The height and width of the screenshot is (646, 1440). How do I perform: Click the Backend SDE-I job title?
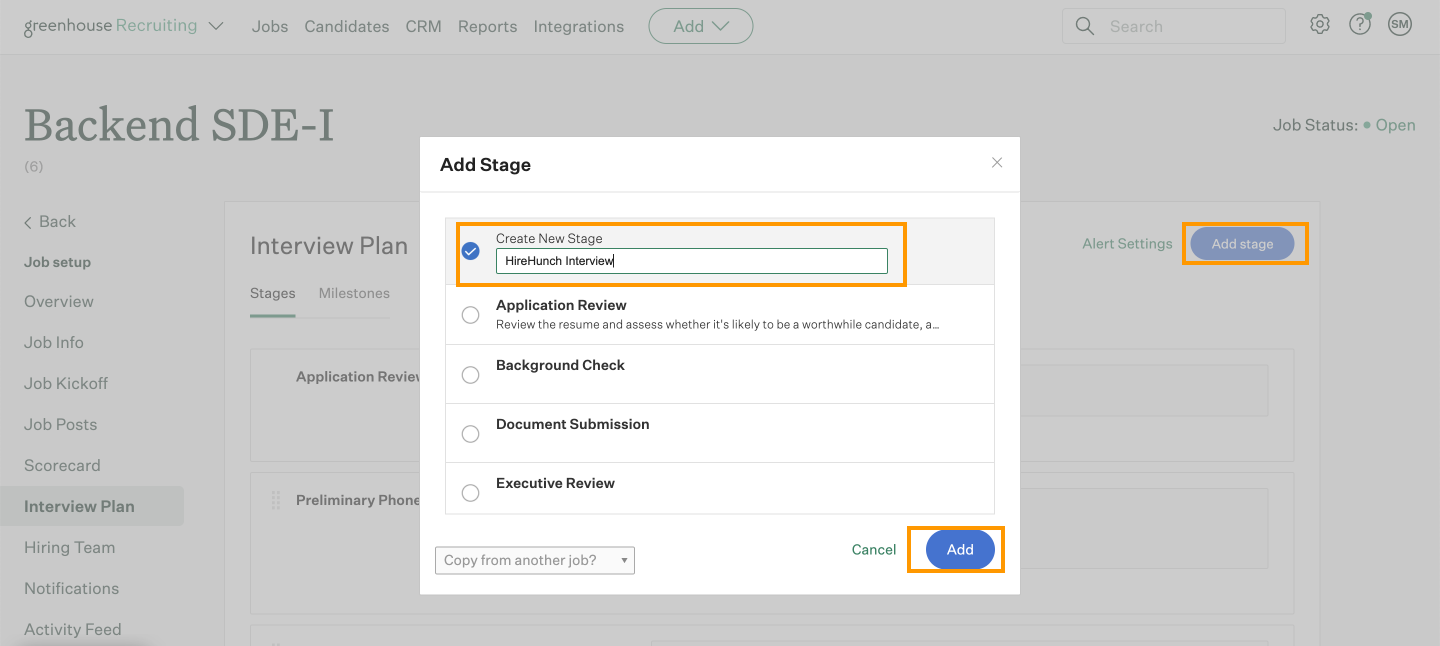pos(179,125)
